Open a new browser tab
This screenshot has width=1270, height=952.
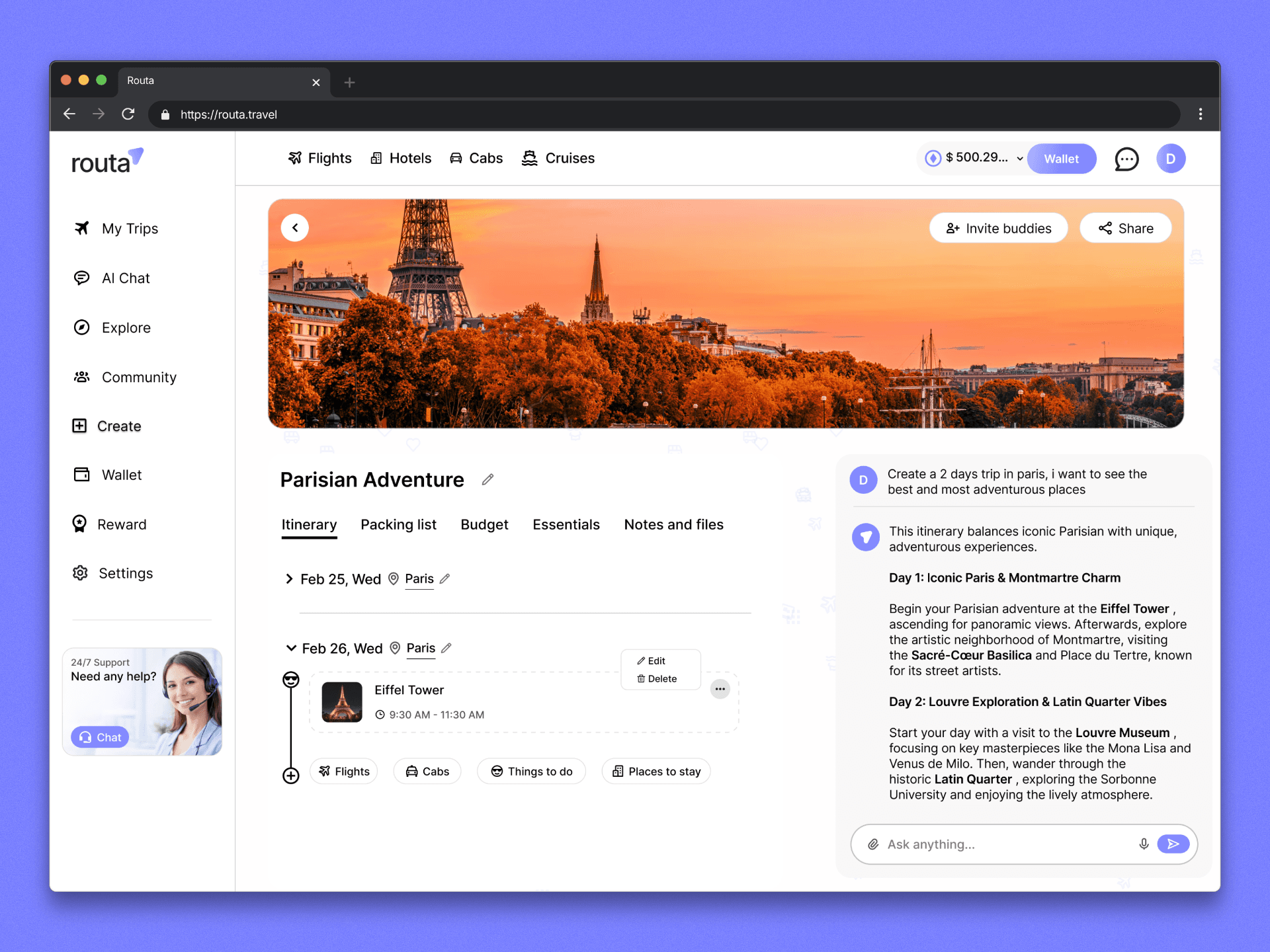click(x=350, y=83)
